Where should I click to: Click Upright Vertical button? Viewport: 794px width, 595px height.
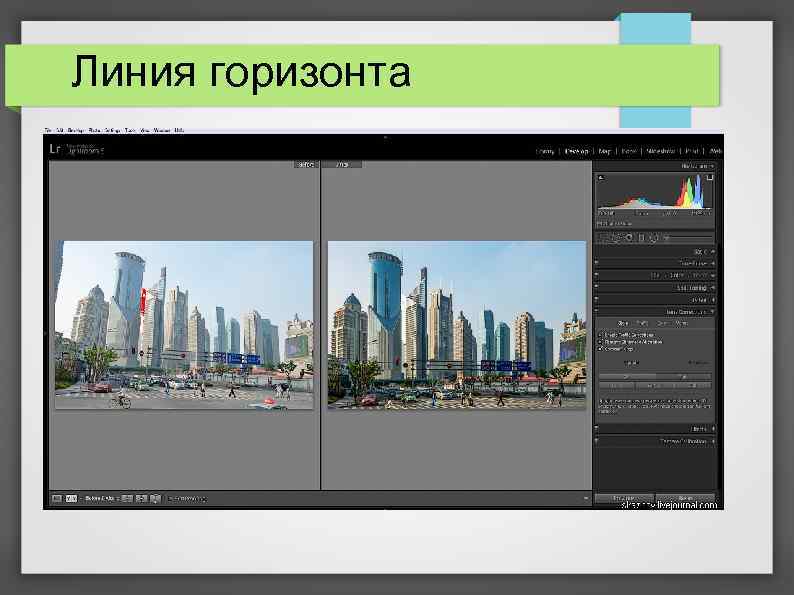click(x=654, y=386)
